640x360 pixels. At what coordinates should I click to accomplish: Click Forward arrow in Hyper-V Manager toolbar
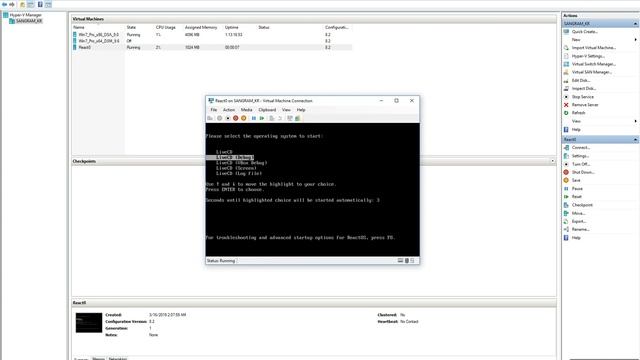coord(12,4)
